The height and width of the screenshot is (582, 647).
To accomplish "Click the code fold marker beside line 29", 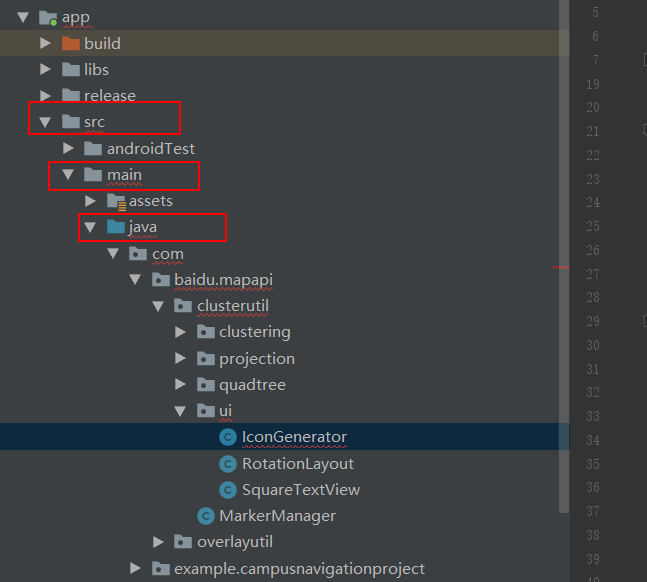I will [645, 320].
